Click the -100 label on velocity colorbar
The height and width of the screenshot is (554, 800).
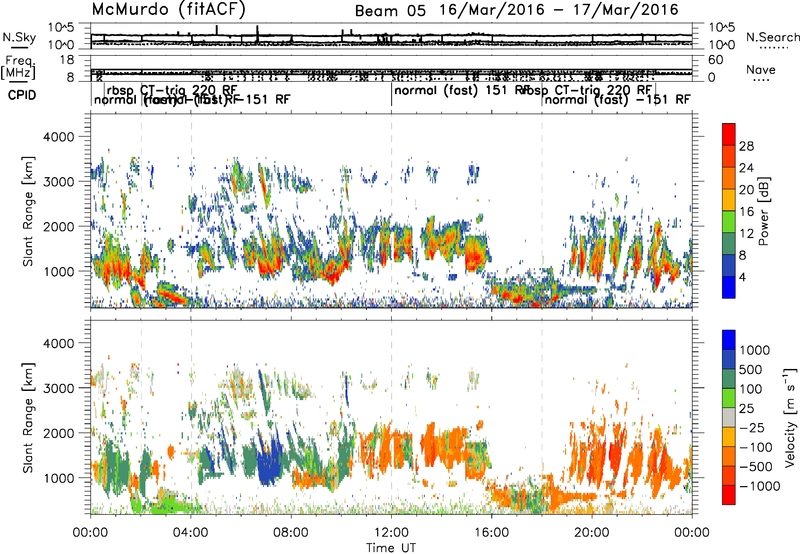756,447
